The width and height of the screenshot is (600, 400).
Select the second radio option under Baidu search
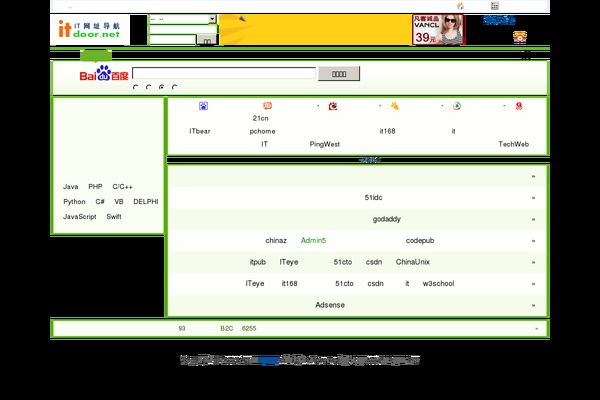(x=148, y=87)
